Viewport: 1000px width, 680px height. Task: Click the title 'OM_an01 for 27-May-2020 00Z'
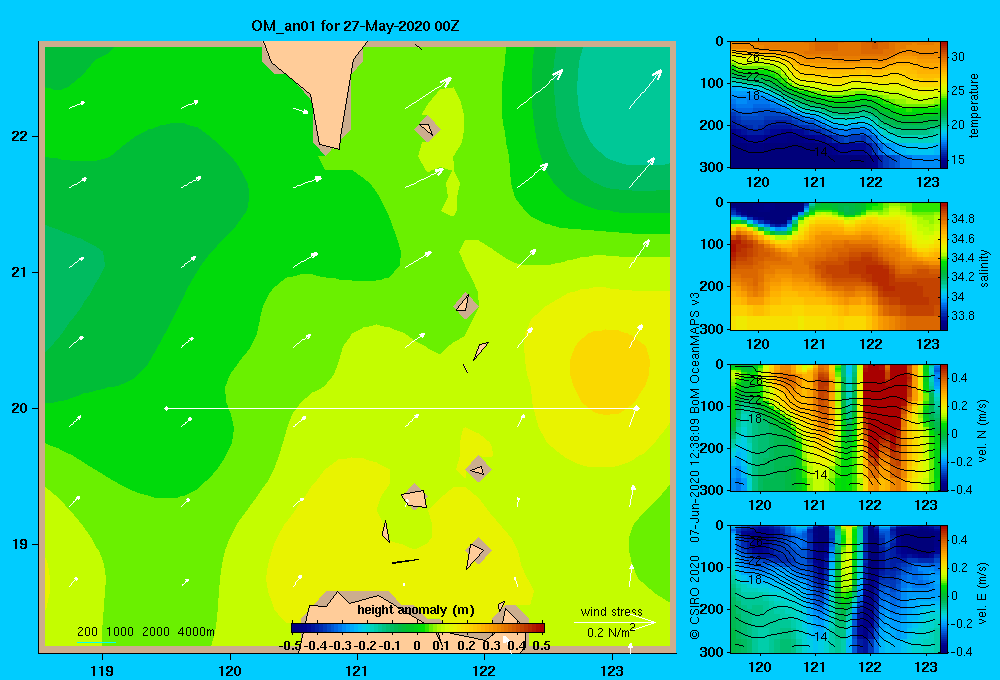point(355,26)
